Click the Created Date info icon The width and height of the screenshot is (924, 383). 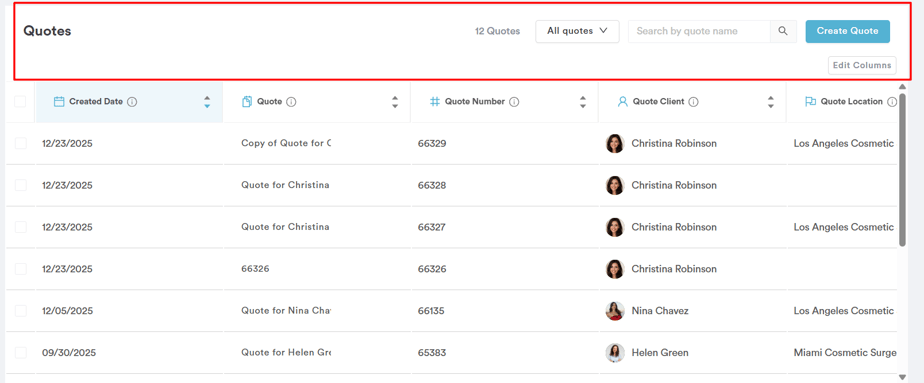[x=132, y=102]
